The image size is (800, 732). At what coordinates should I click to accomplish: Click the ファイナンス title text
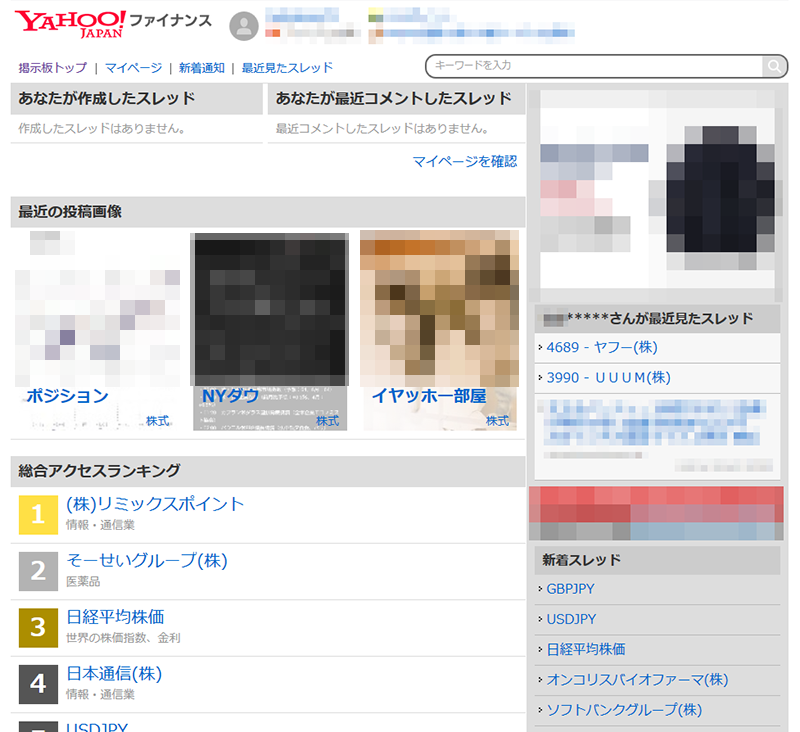coord(170,20)
